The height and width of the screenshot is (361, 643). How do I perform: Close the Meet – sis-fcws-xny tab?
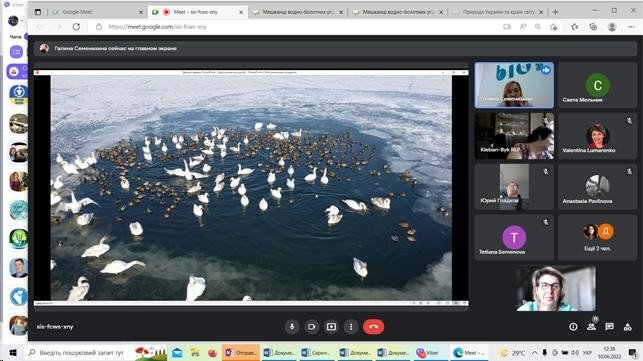pyautogui.click(x=241, y=12)
